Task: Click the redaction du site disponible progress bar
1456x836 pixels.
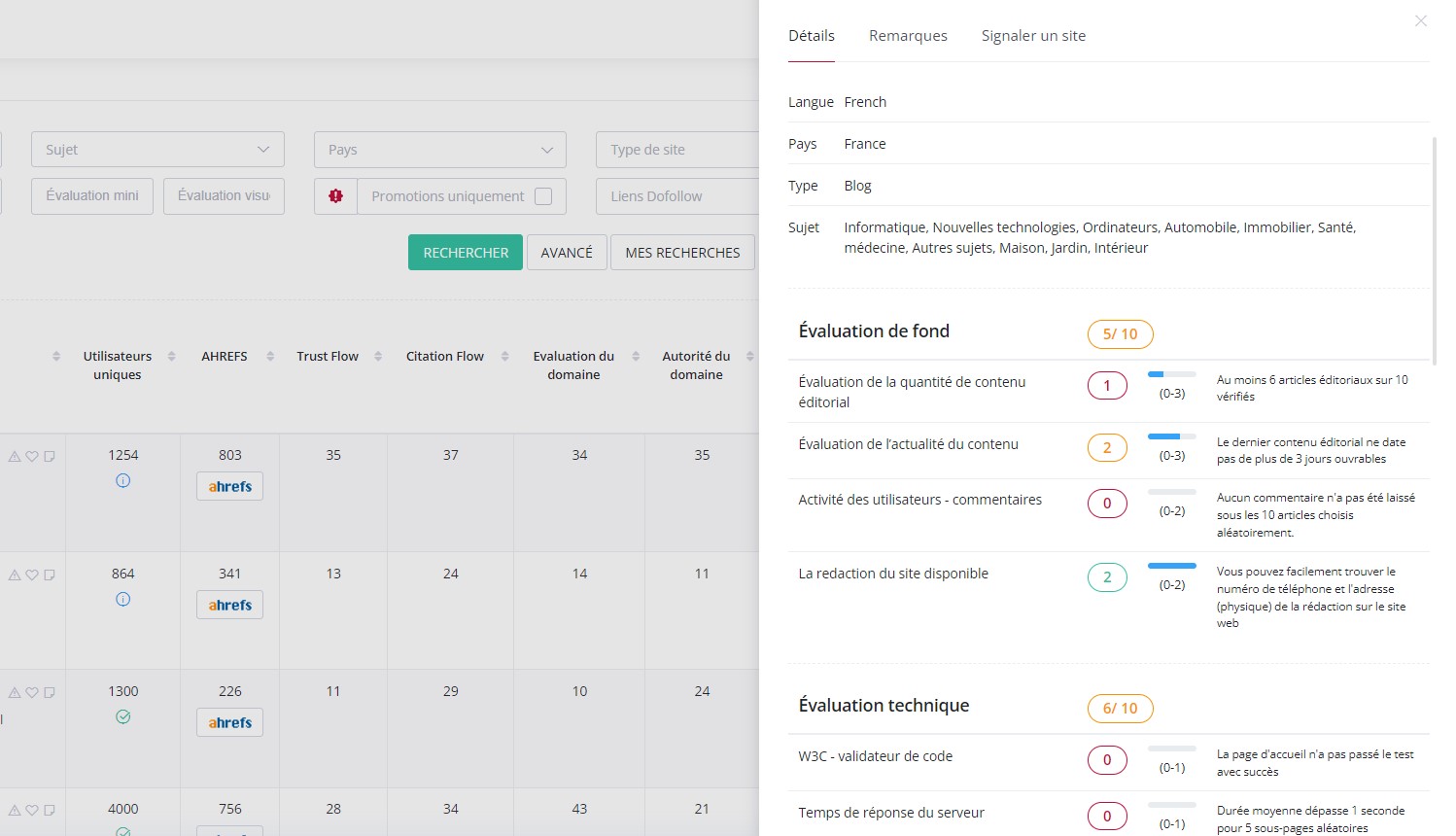Action: coord(1172,566)
